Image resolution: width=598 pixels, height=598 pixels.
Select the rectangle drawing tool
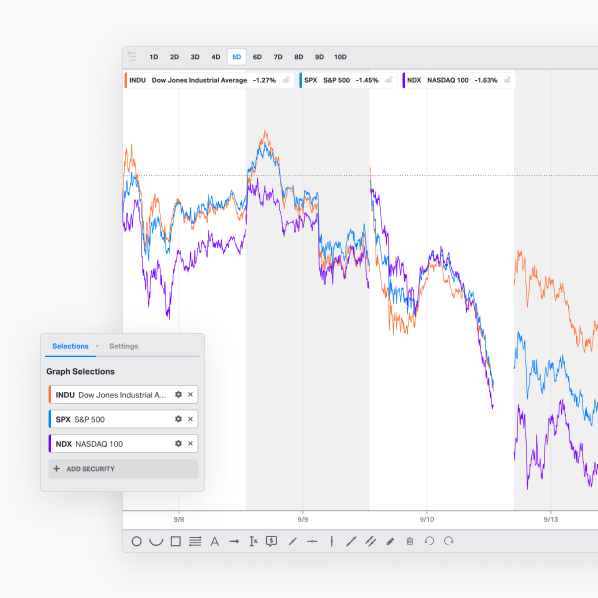[176, 541]
